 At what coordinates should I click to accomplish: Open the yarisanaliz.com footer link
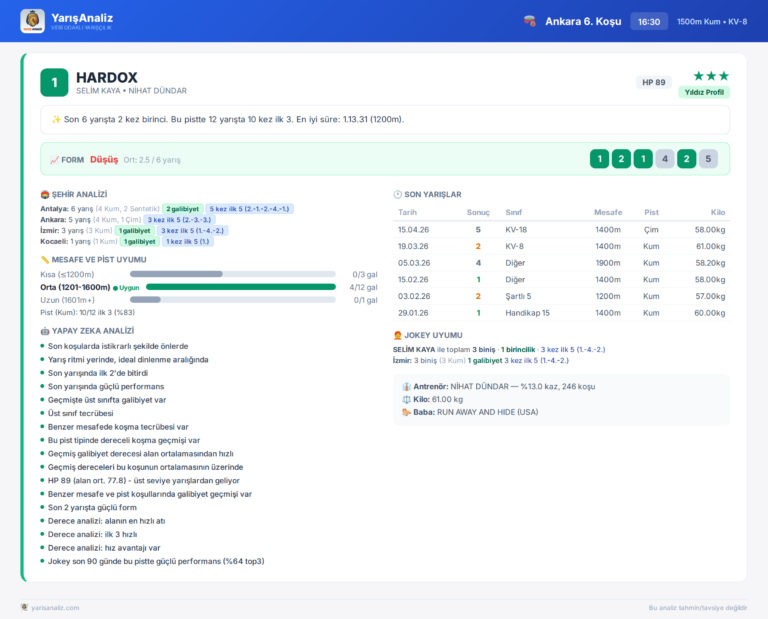coord(55,608)
